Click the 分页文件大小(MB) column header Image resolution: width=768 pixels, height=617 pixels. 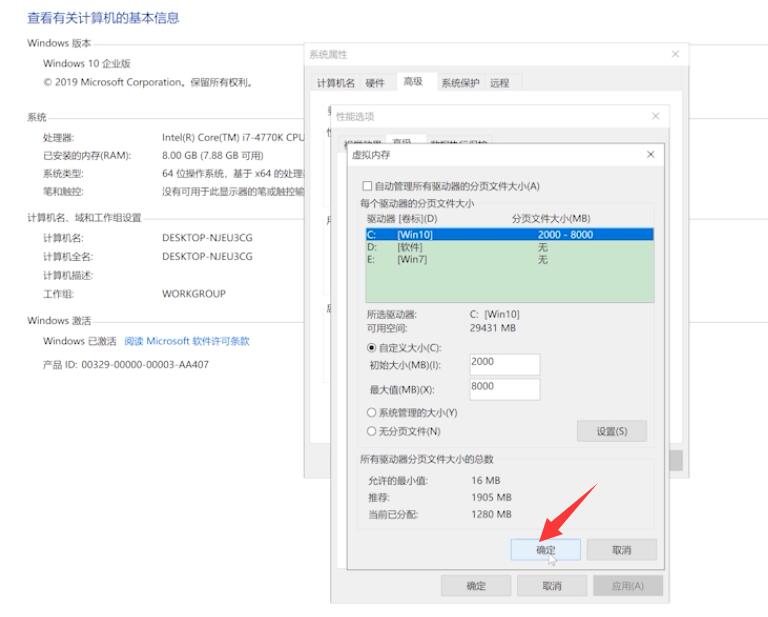[551, 218]
